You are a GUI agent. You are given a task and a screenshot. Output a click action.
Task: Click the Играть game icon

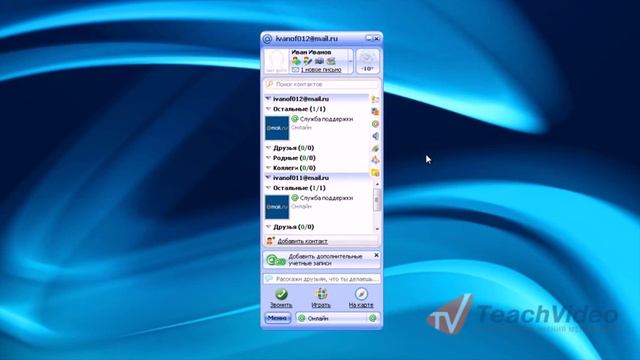pos(321,293)
